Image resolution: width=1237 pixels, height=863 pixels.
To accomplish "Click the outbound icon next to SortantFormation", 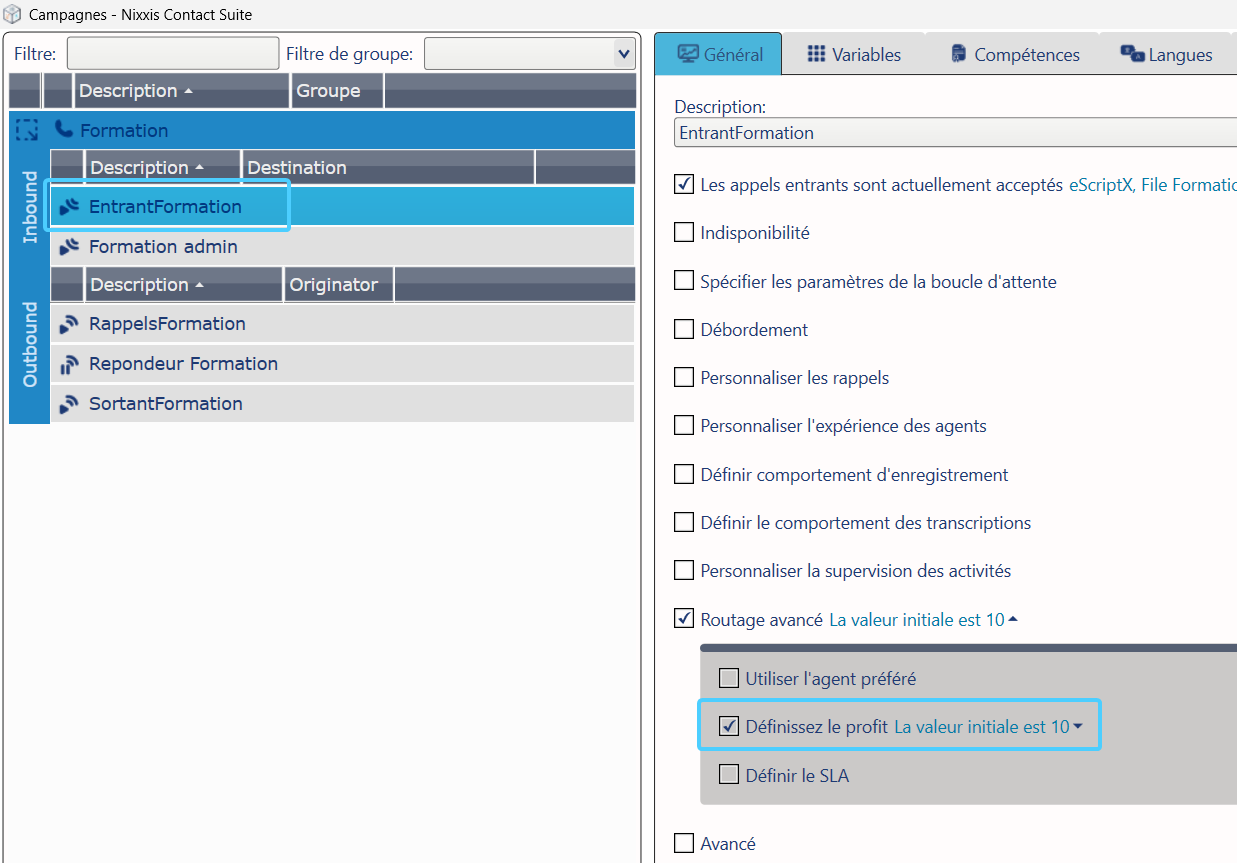I will pyautogui.click(x=69, y=404).
